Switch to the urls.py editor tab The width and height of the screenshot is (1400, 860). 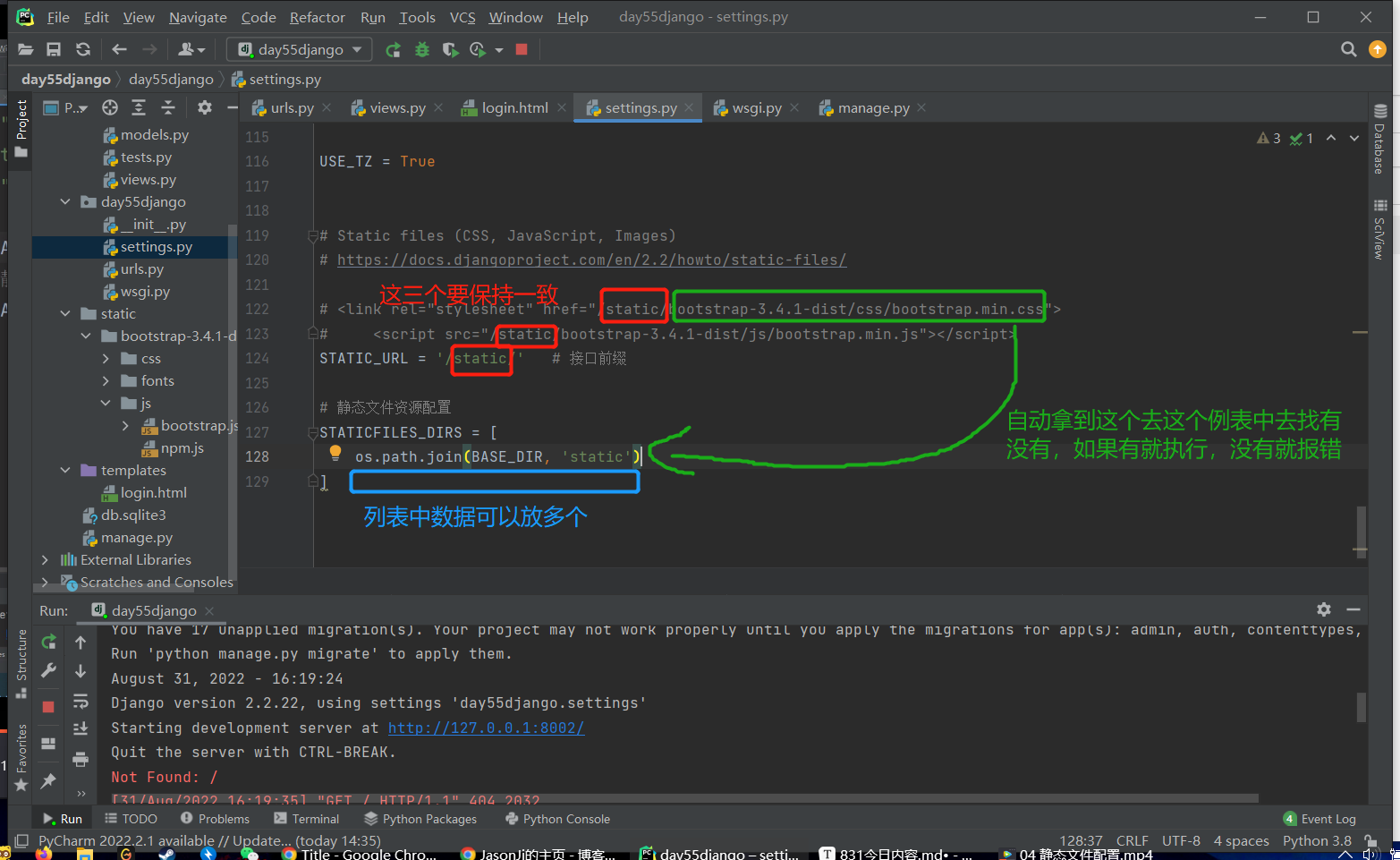[292, 107]
